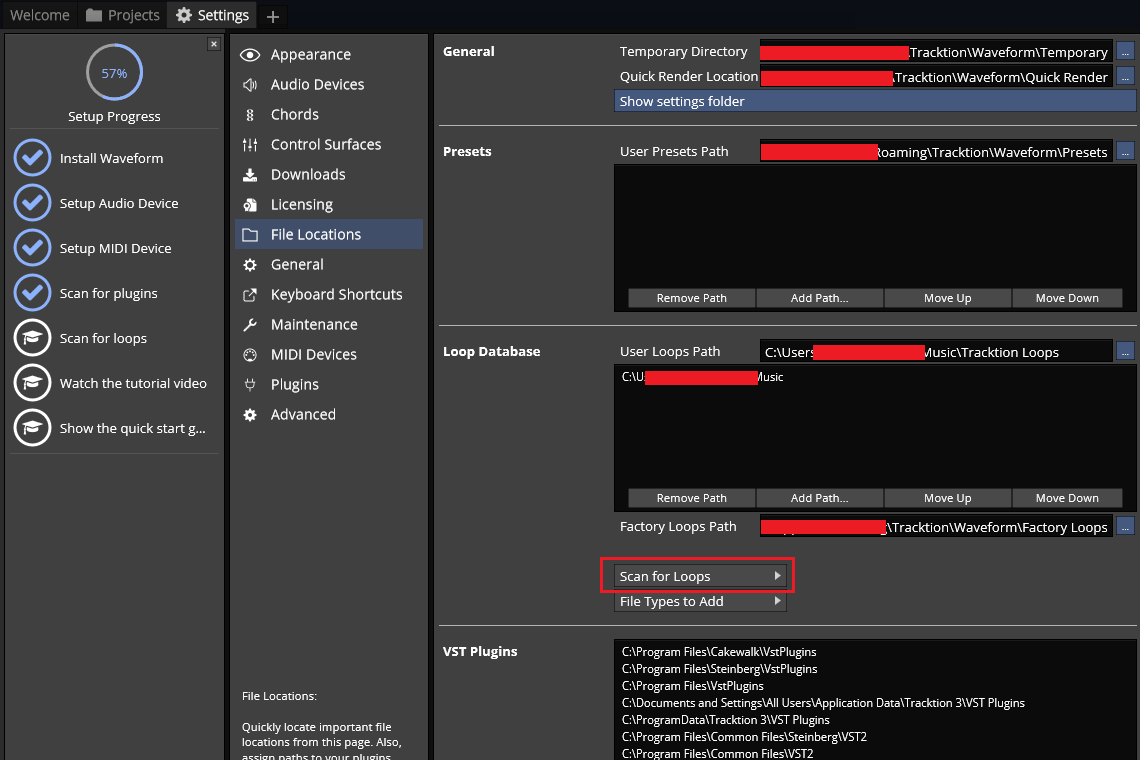1140x760 pixels.
Task: Browse for Temporary Directory using ... button
Action: [x=1126, y=51]
